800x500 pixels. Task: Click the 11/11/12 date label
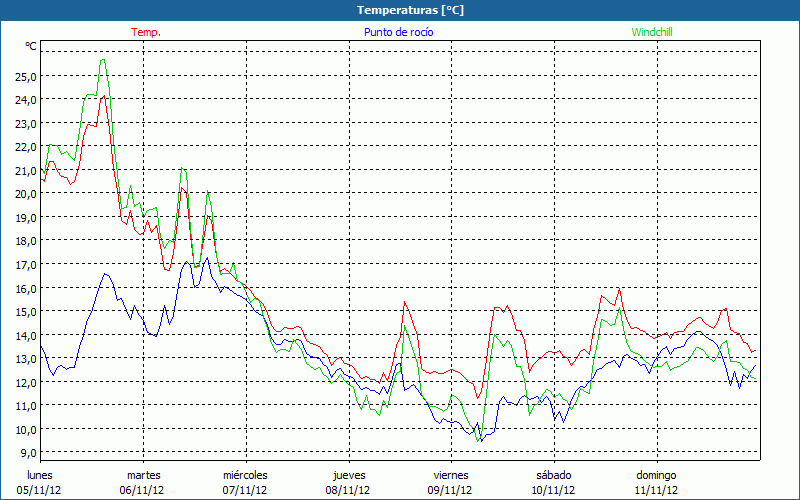point(656,490)
